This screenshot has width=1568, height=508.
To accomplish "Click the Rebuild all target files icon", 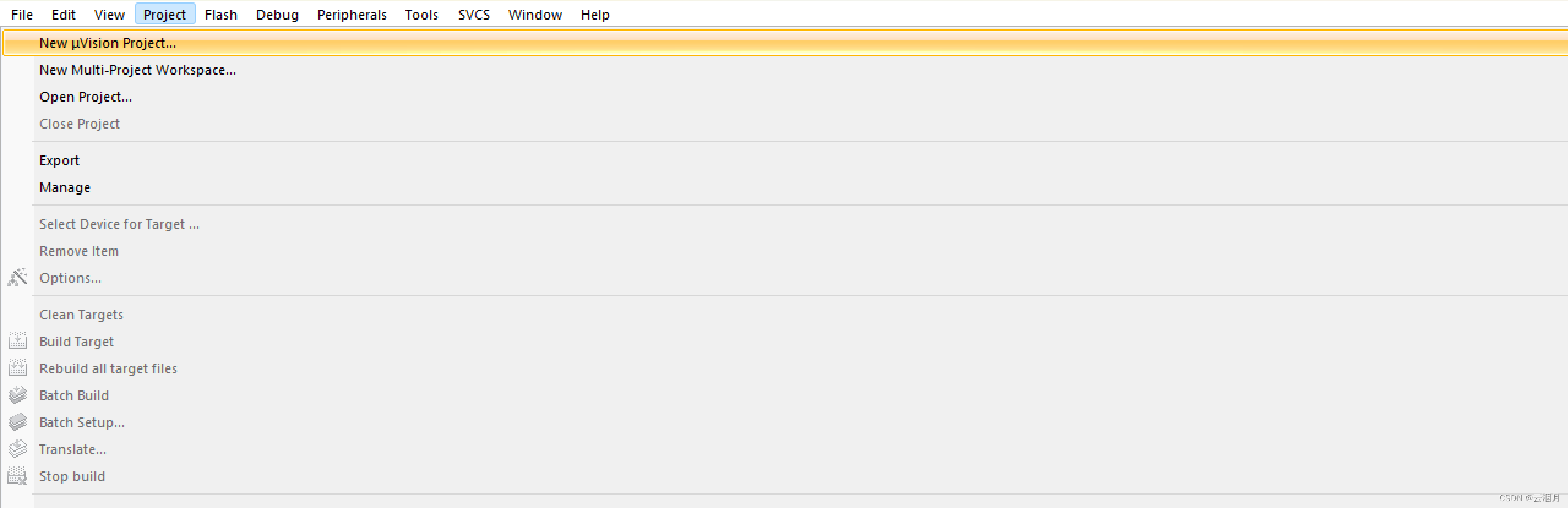I will pos(17,368).
